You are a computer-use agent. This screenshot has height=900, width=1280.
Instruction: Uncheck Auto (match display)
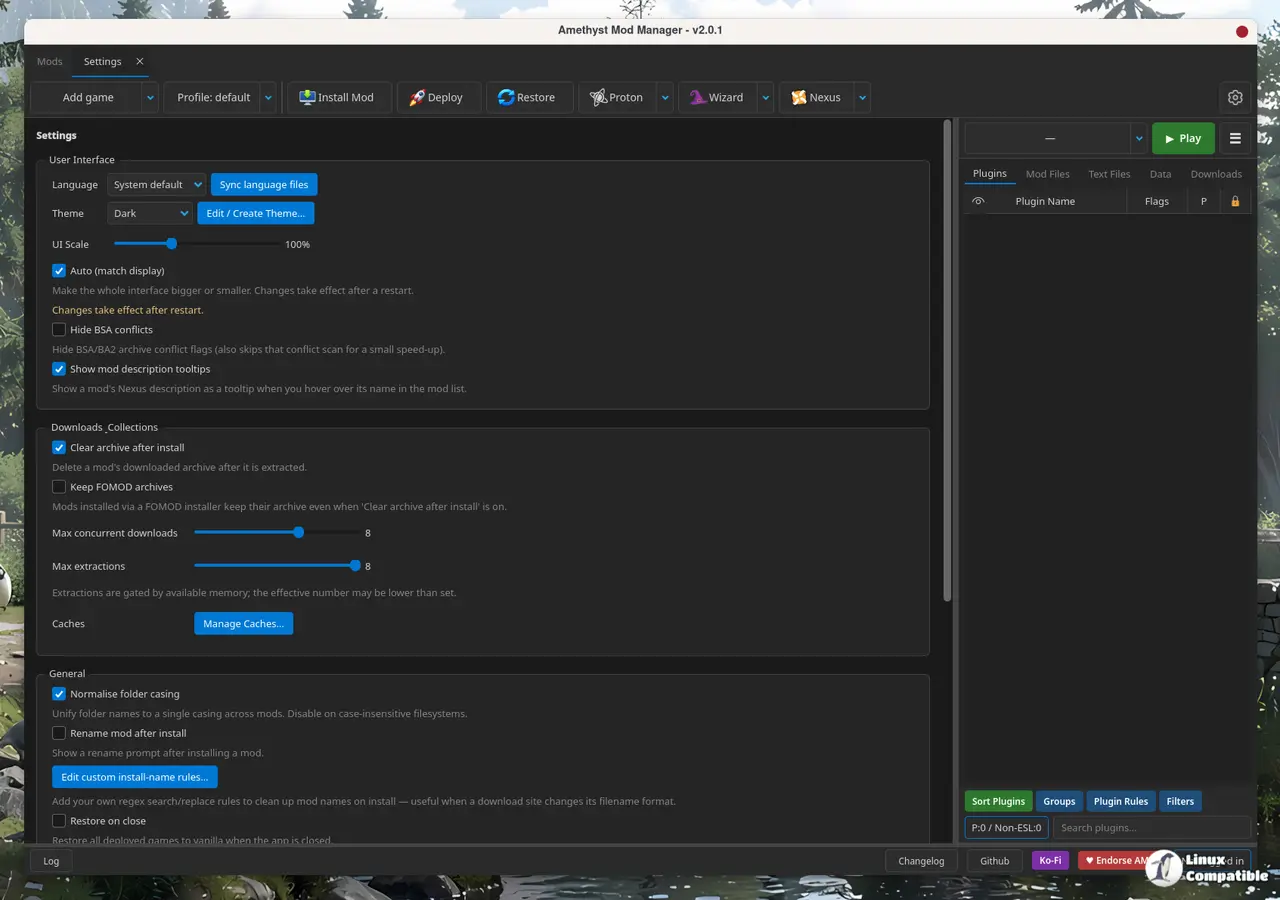coord(59,271)
